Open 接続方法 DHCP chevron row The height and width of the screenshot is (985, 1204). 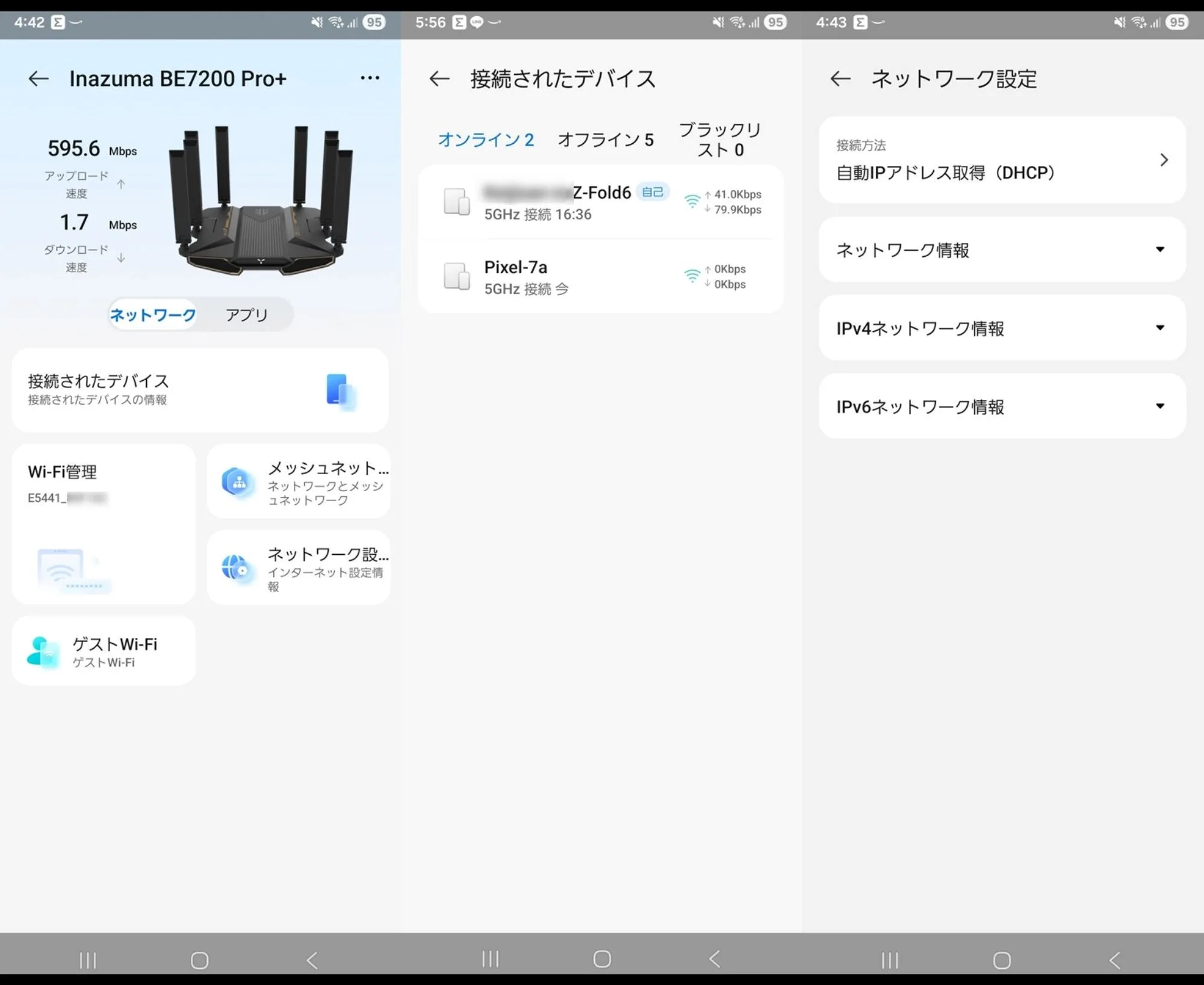(x=1163, y=160)
